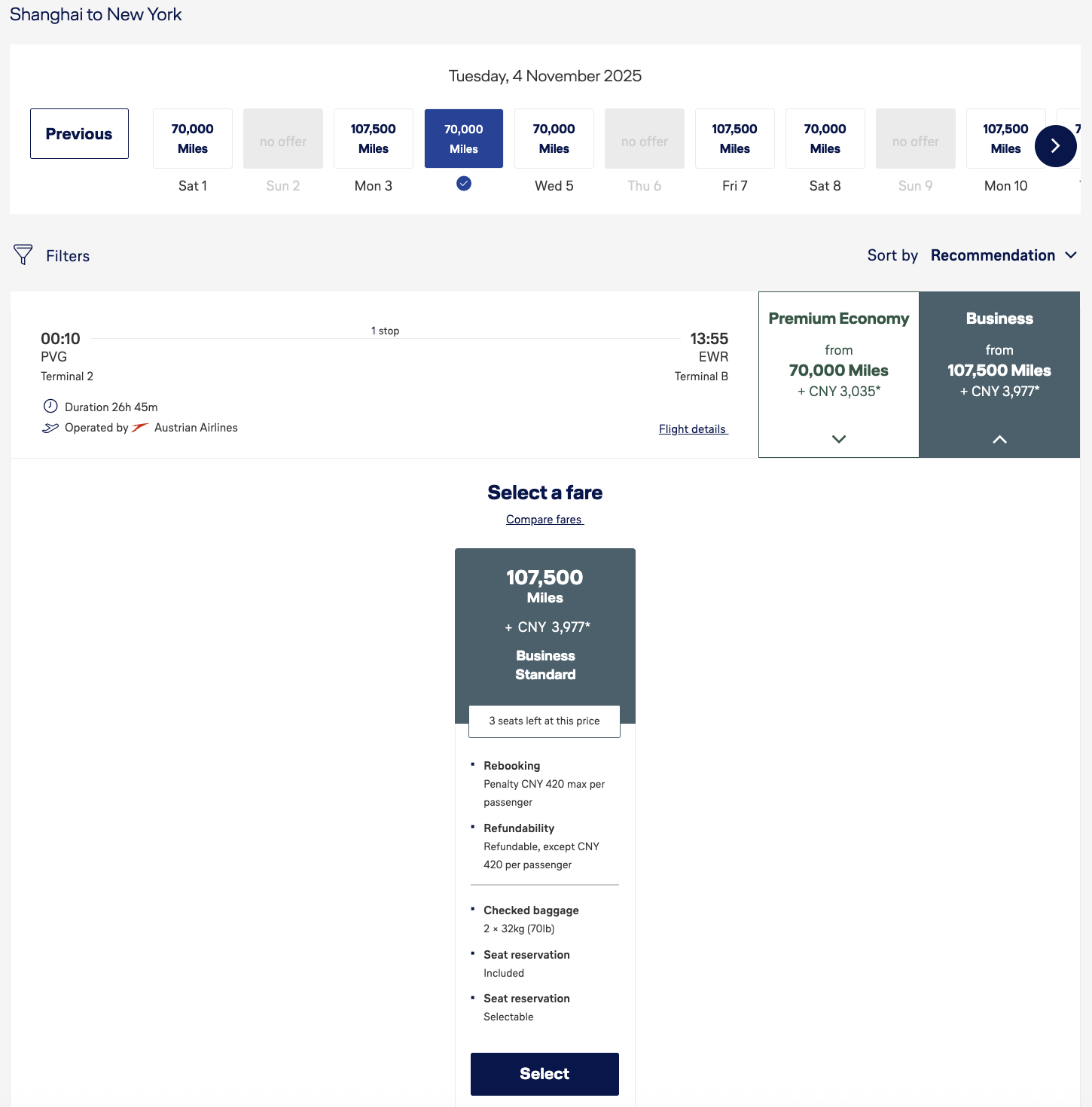
Task: Expand the Premium Economy fare panel
Action: [x=839, y=374]
